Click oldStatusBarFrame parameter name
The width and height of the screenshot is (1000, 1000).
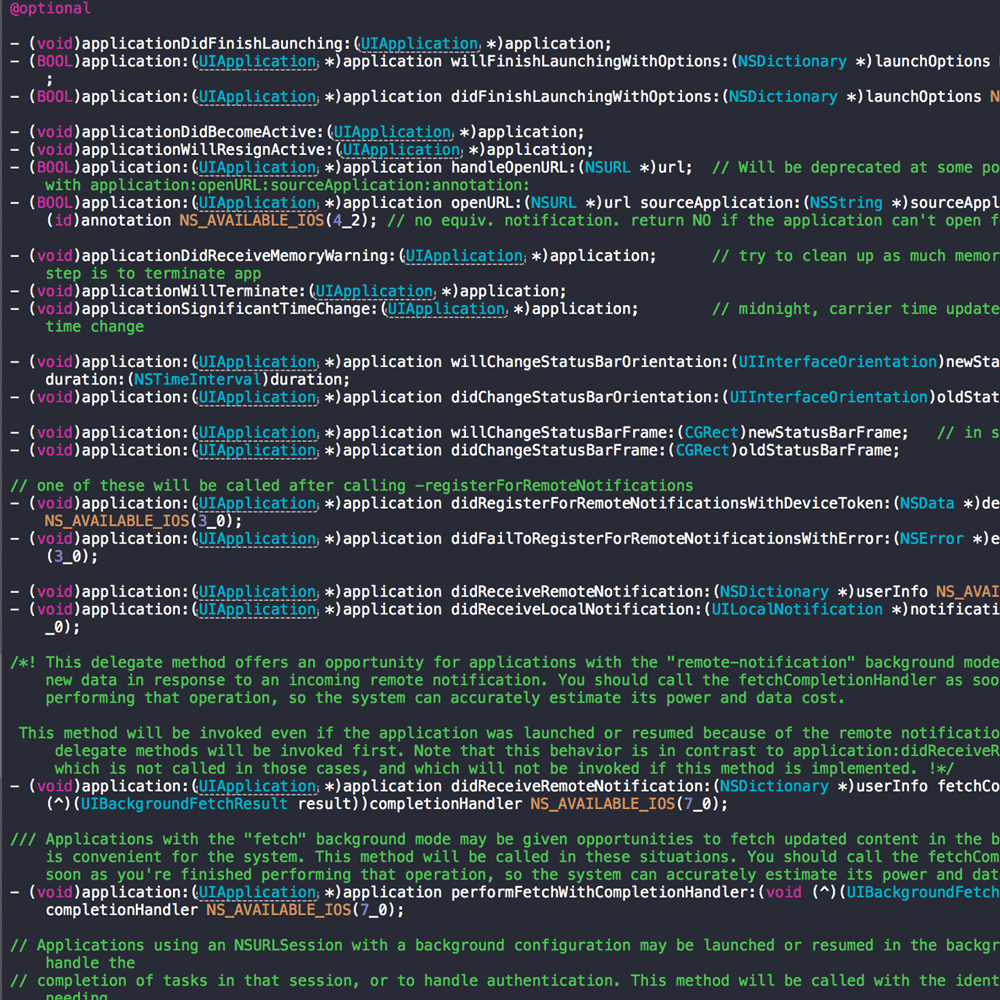click(815, 450)
